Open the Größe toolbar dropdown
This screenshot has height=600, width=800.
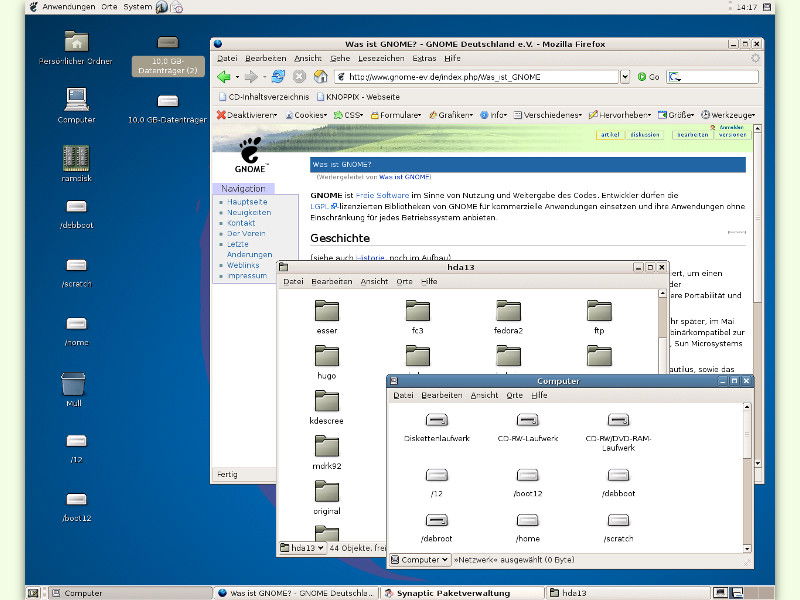pyautogui.click(x=676, y=115)
